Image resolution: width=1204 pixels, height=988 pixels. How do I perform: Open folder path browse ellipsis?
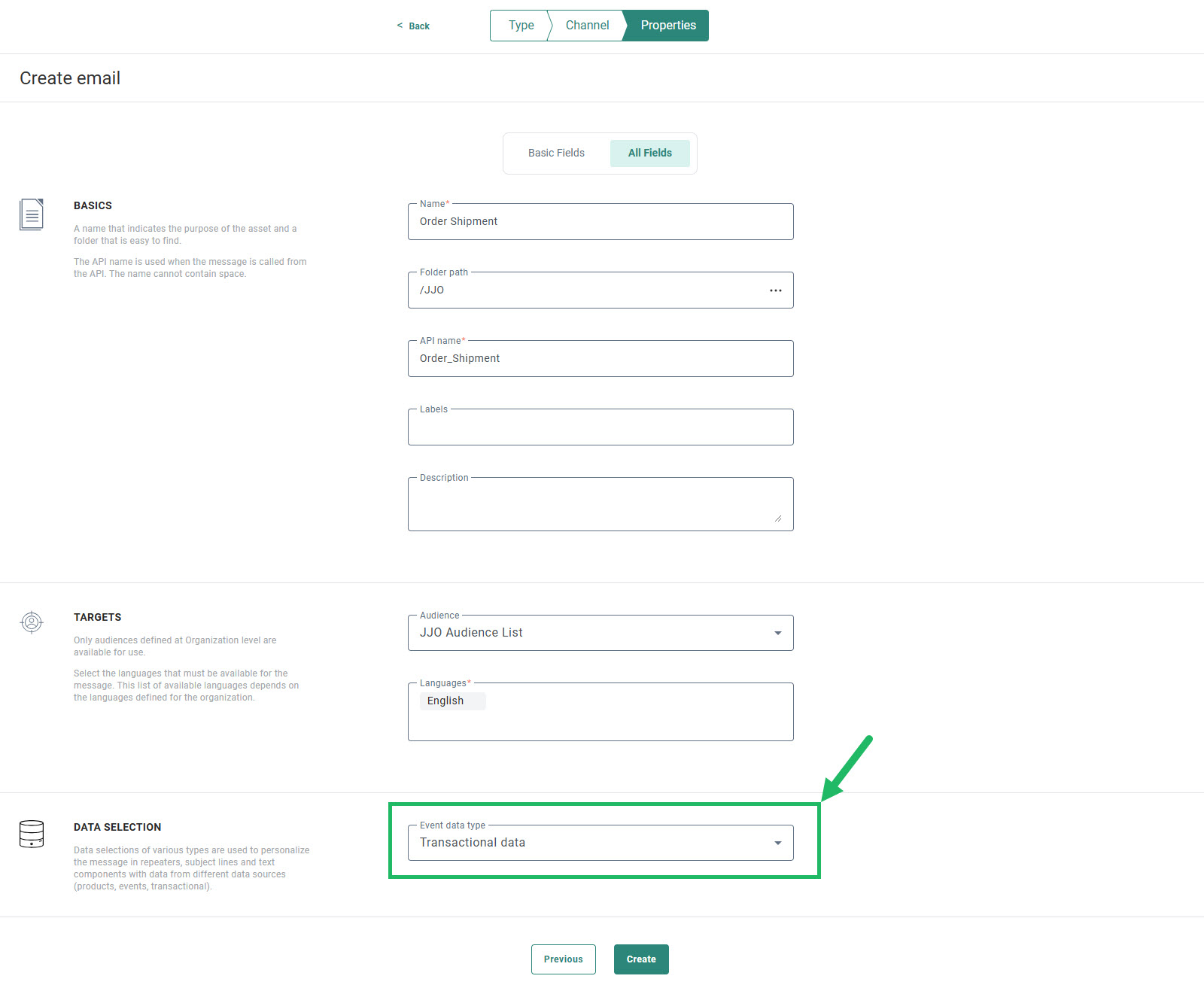(775, 290)
